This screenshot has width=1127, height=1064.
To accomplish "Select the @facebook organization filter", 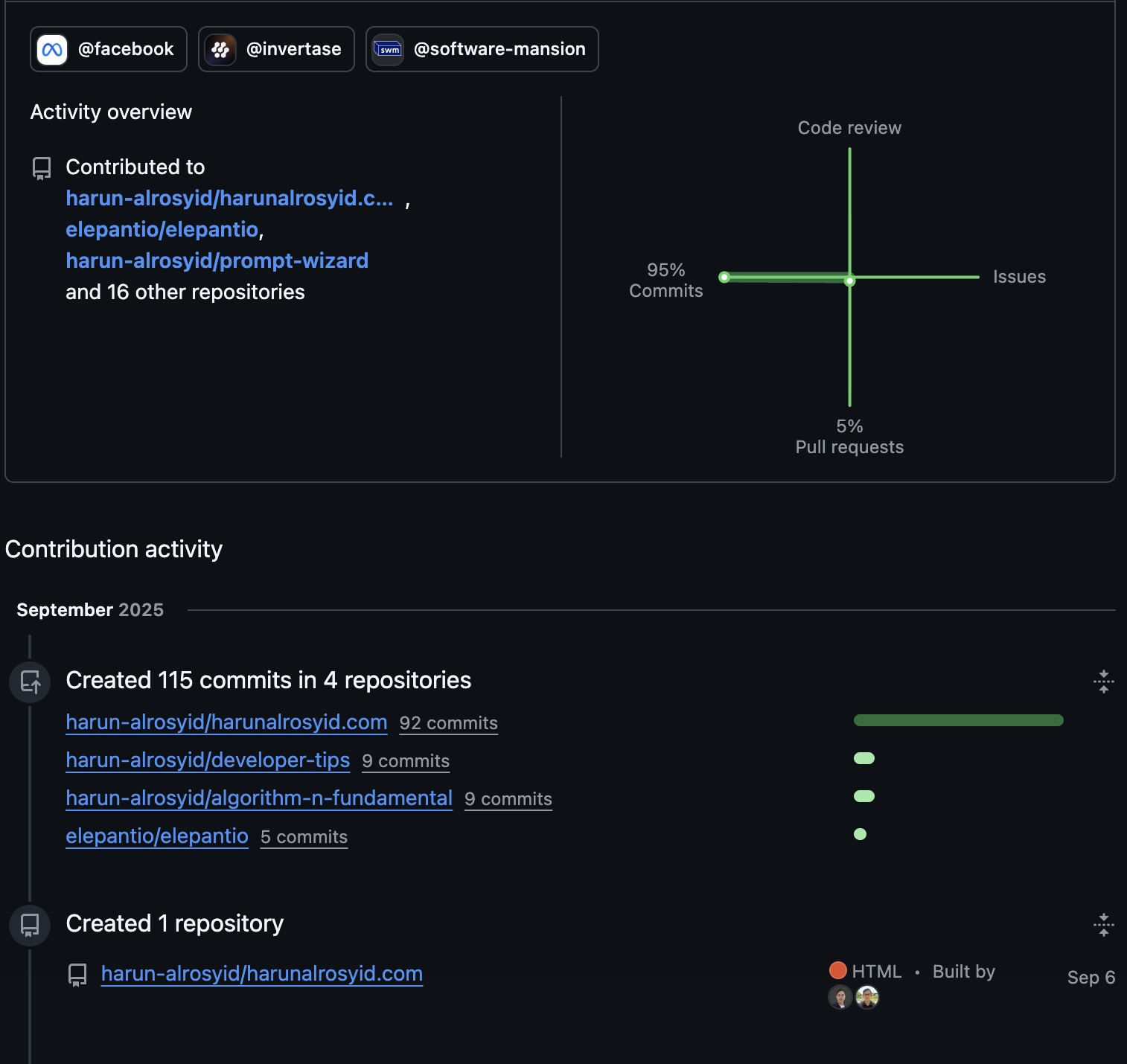I will [108, 49].
